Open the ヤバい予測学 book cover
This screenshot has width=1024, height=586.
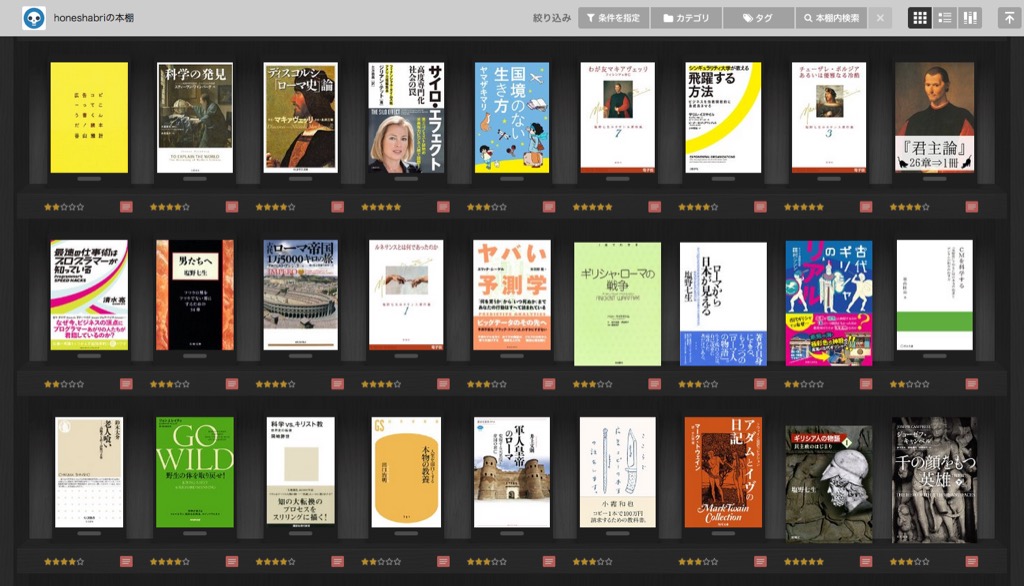pyautogui.click(x=512, y=295)
